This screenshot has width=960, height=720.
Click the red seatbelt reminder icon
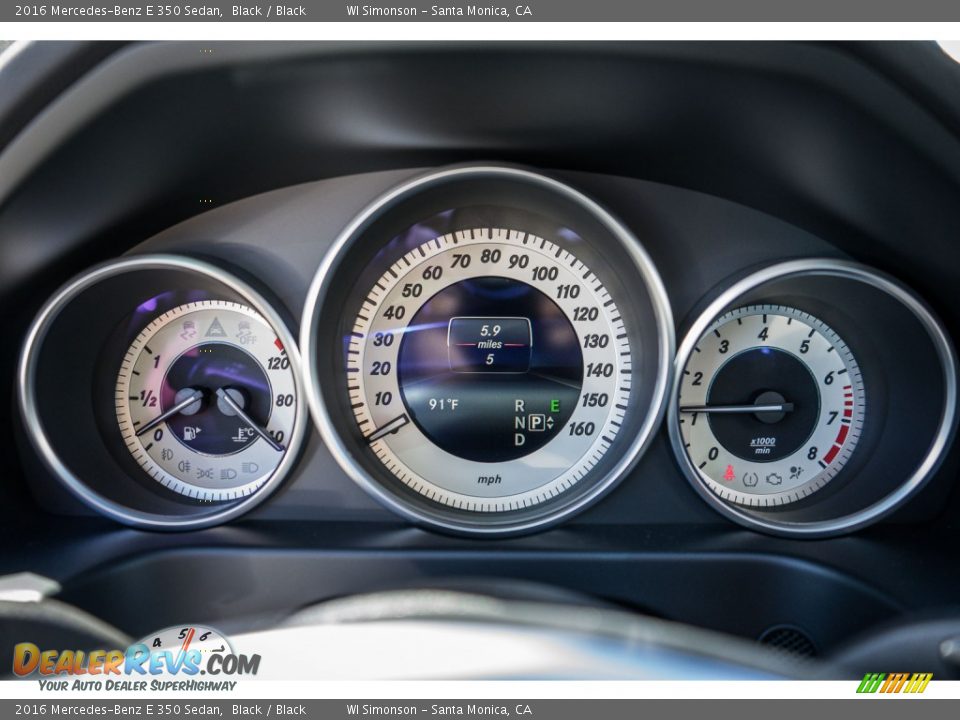(x=730, y=474)
